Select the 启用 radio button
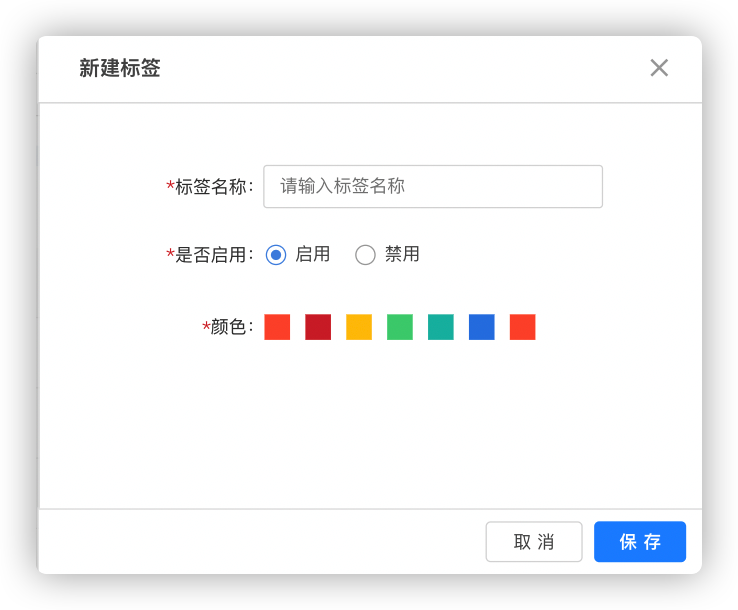The height and width of the screenshot is (610, 738). [276, 255]
